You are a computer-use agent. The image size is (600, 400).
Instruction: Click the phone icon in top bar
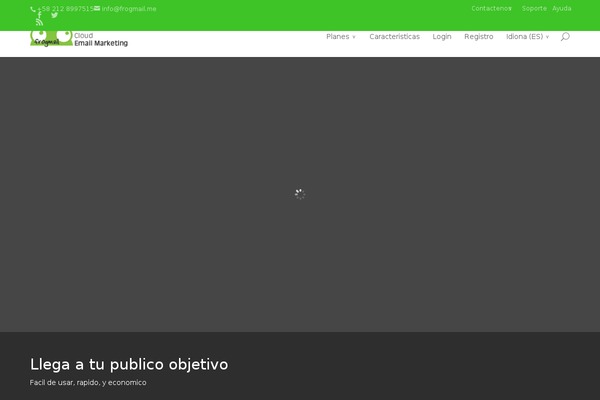tap(33, 9)
